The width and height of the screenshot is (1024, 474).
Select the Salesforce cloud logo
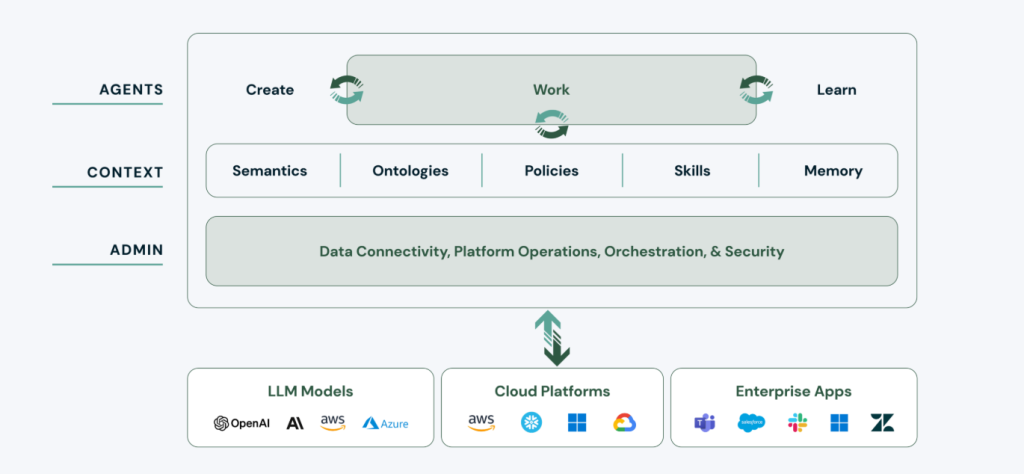pos(751,423)
